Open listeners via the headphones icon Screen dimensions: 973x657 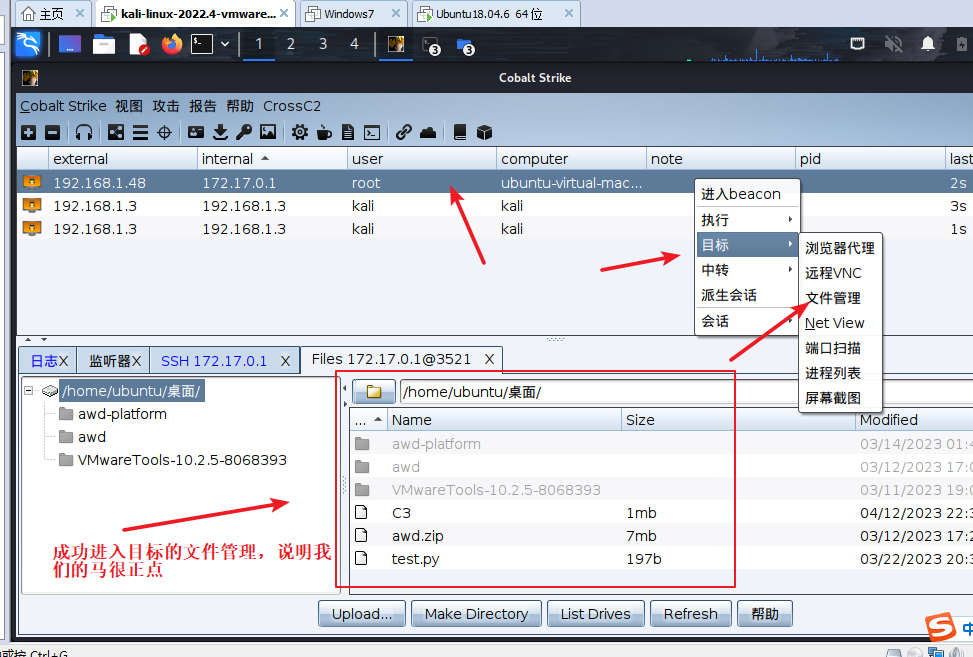[84, 132]
